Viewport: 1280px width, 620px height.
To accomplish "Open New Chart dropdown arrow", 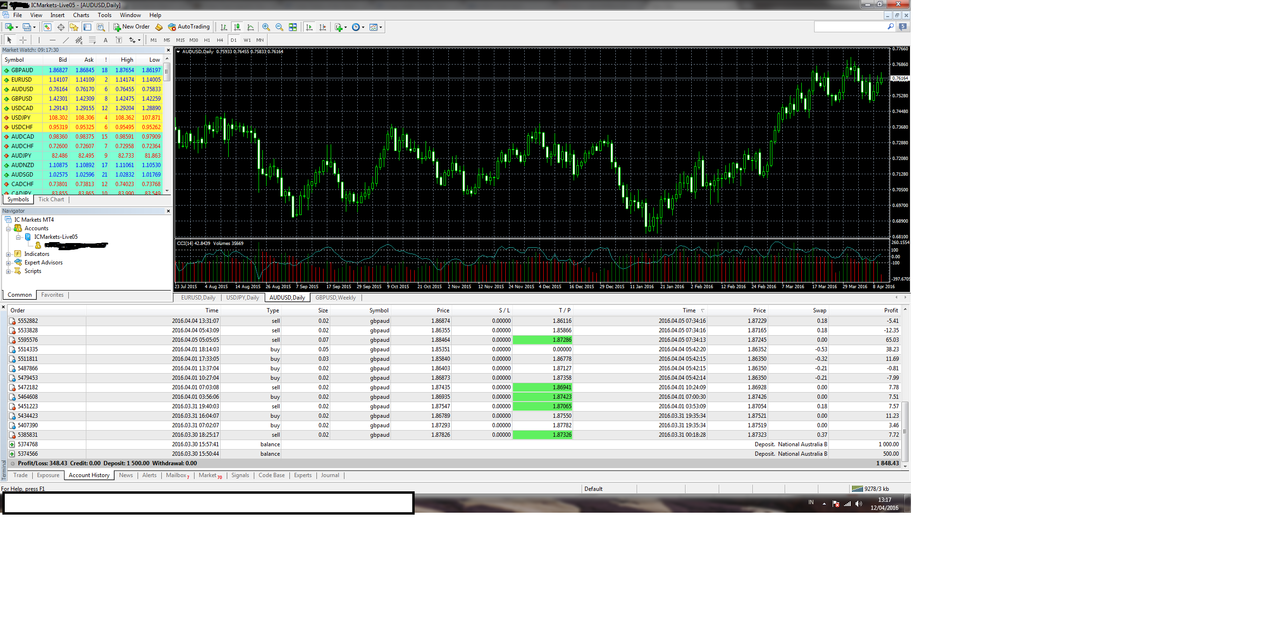I will [17, 27].
